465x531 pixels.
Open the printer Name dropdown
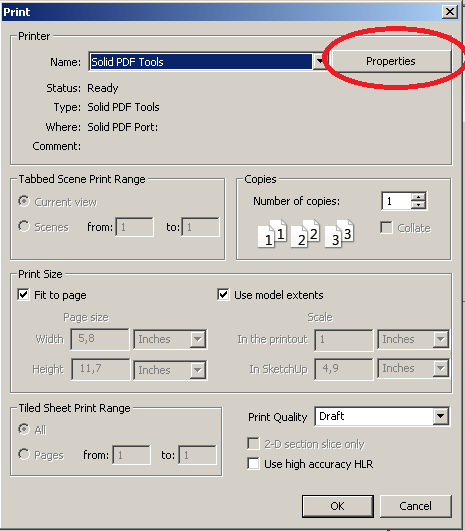click(319, 62)
